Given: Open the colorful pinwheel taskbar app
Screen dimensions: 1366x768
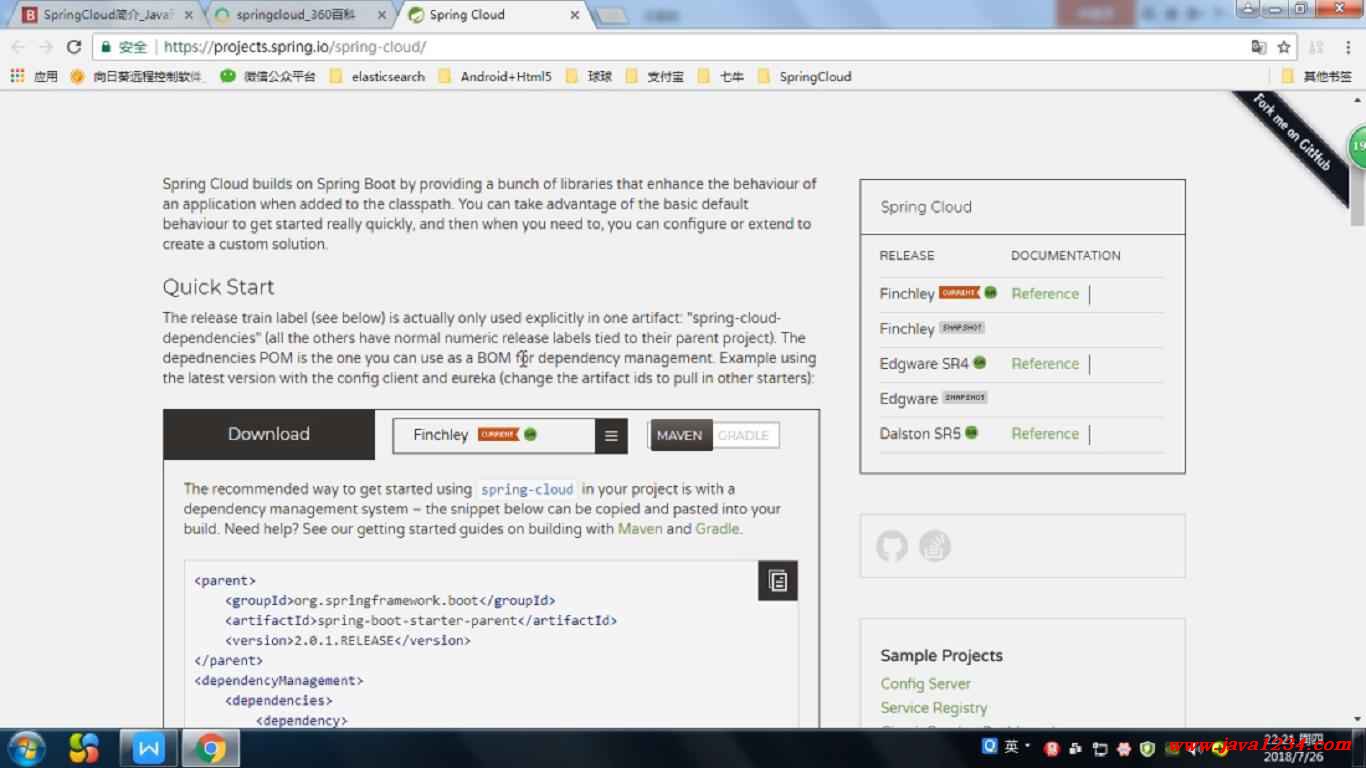Looking at the screenshot, I should 84,748.
